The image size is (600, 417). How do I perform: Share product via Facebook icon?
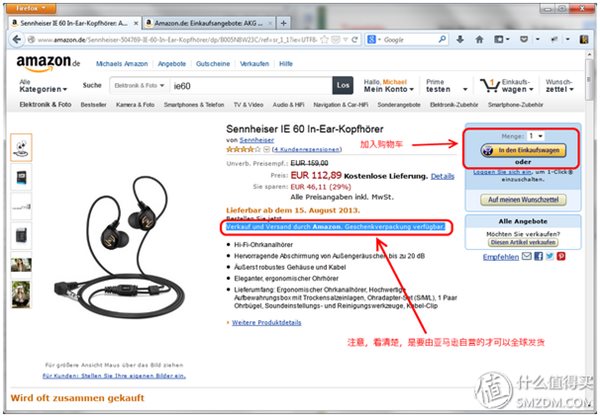click(538, 256)
